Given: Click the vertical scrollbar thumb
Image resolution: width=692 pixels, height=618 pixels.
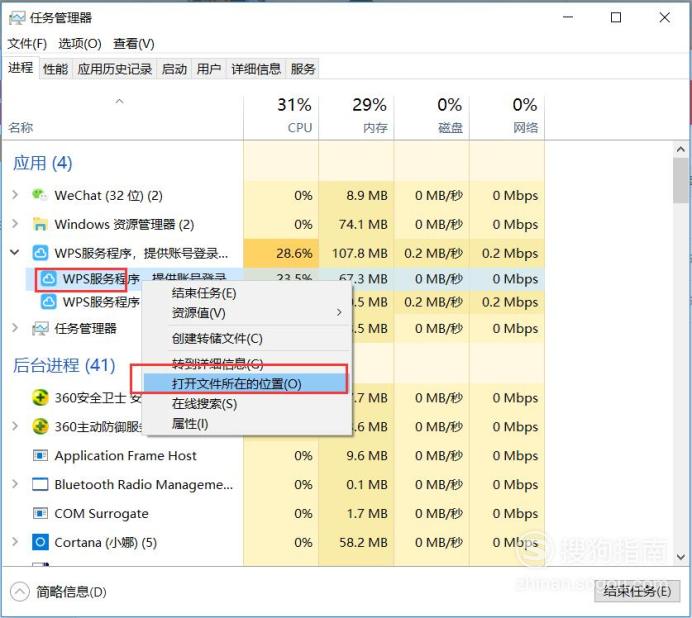Looking at the screenshot, I should click(681, 180).
